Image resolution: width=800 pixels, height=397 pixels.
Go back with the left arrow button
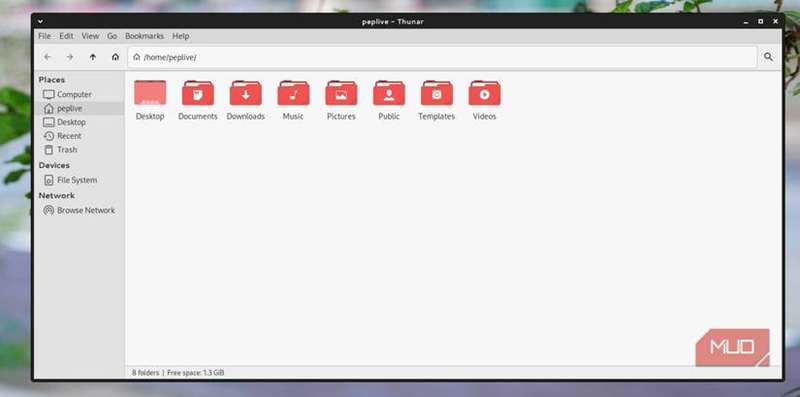pyautogui.click(x=47, y=57)
